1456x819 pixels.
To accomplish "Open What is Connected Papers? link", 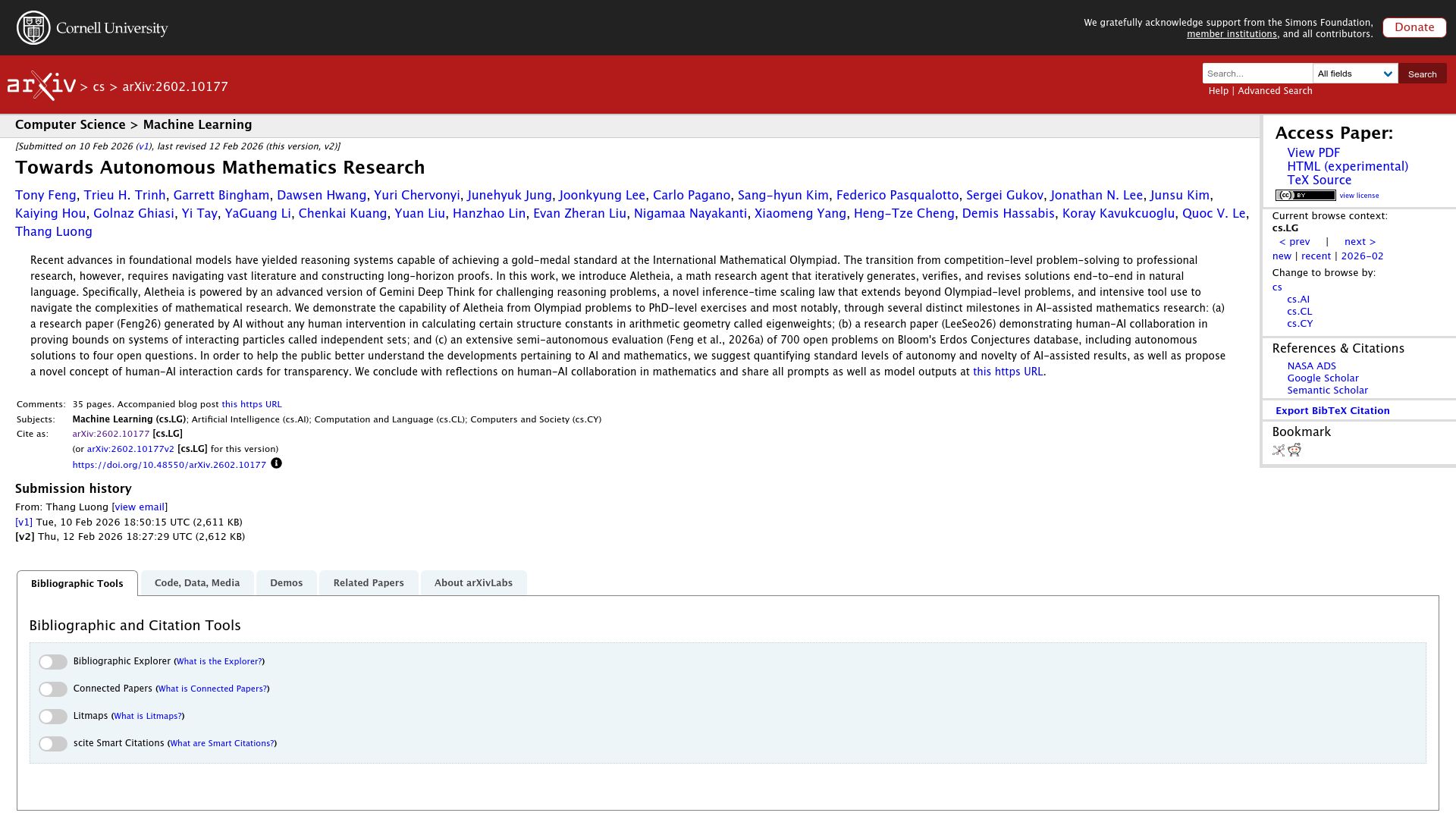I will pyautogui.click(x=212, y=689).
